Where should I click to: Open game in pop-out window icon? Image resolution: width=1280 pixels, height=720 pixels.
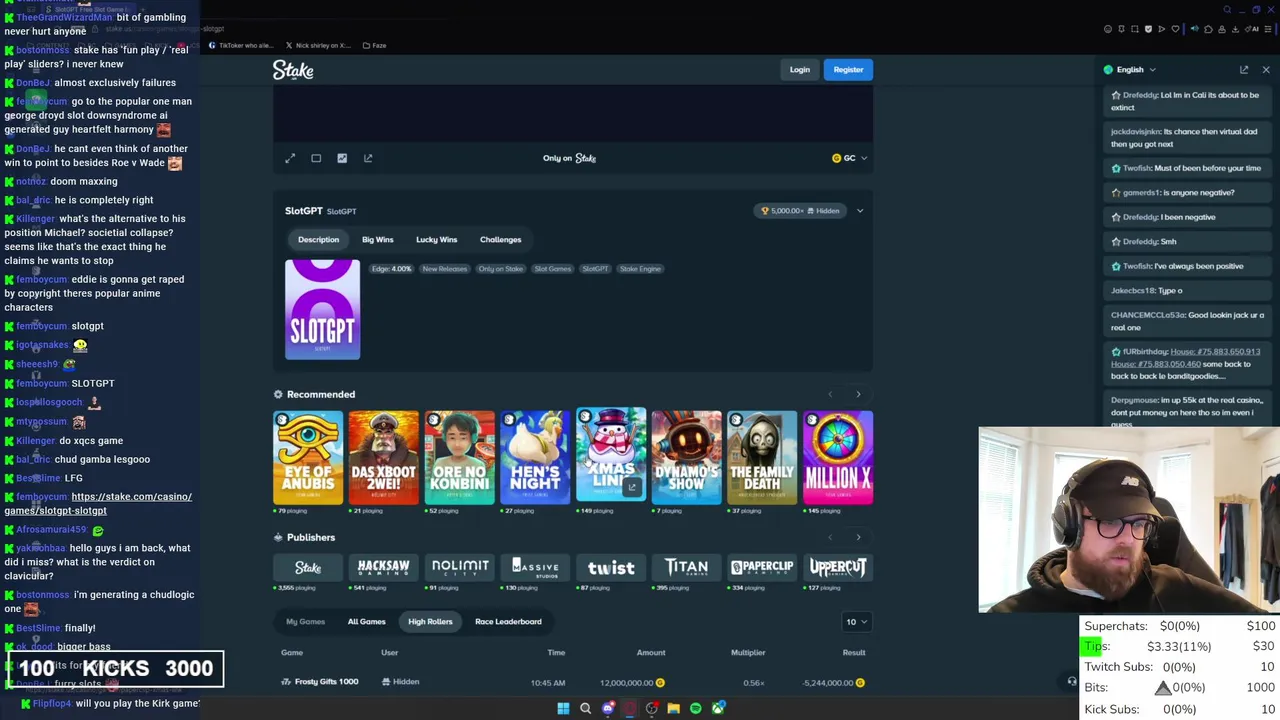(368, 158)
